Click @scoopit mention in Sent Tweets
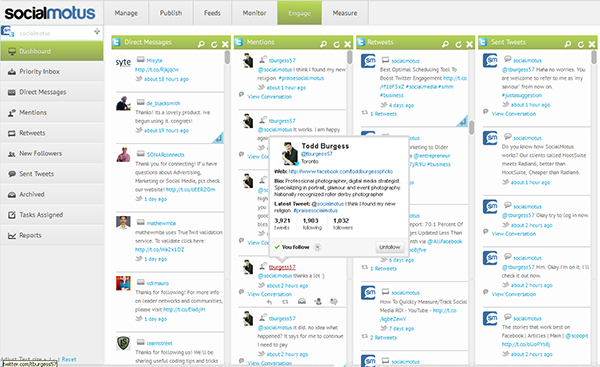600x367 pixels. click(x=577, y=336)
